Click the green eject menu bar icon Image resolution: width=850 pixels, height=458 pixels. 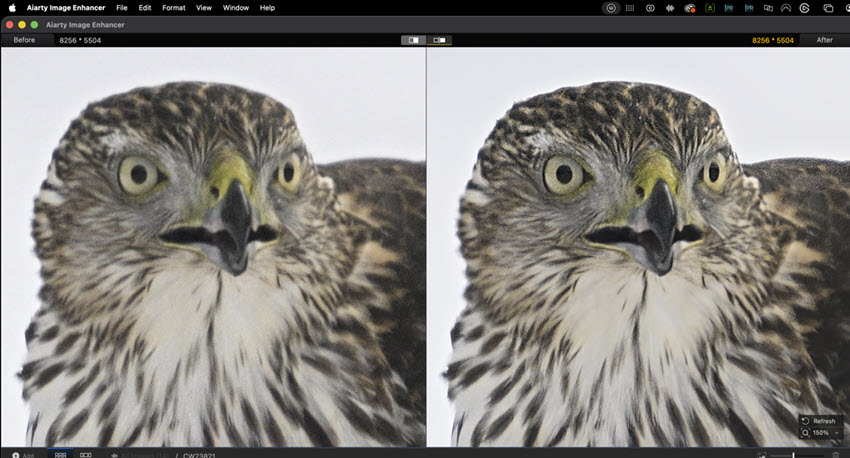click(710, 8)
